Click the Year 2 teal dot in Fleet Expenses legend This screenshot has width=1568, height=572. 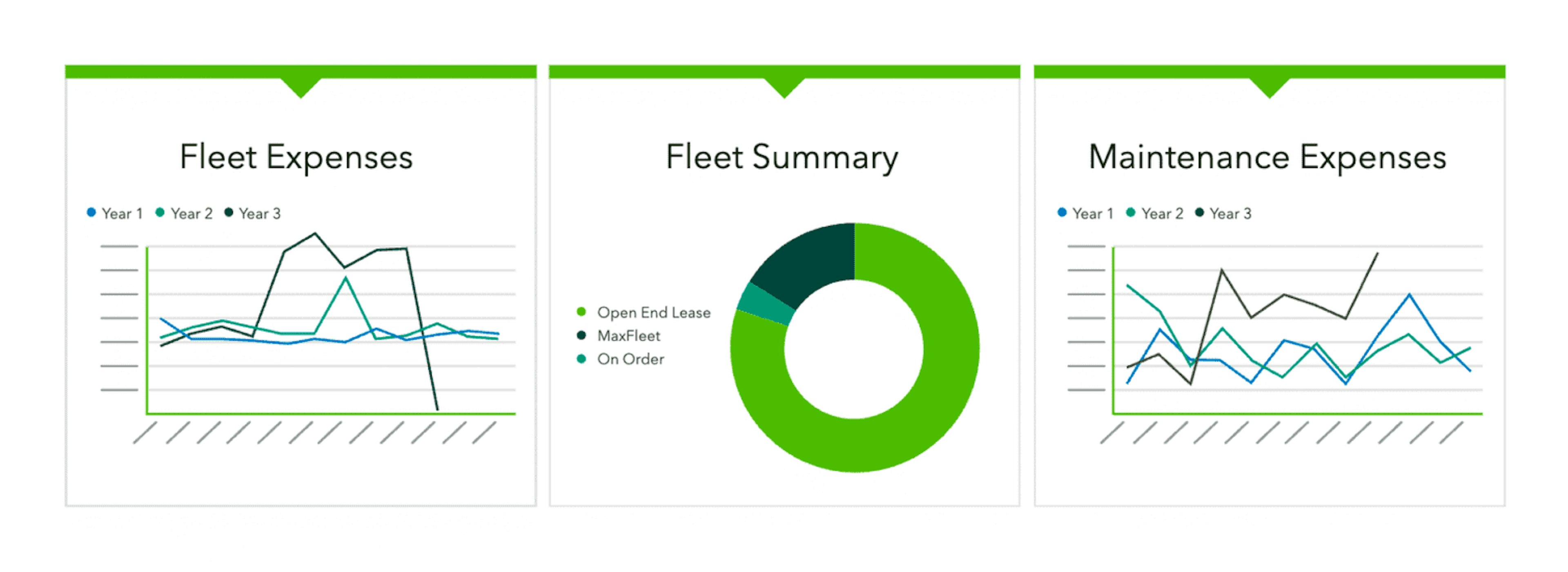tap(160, 213)
